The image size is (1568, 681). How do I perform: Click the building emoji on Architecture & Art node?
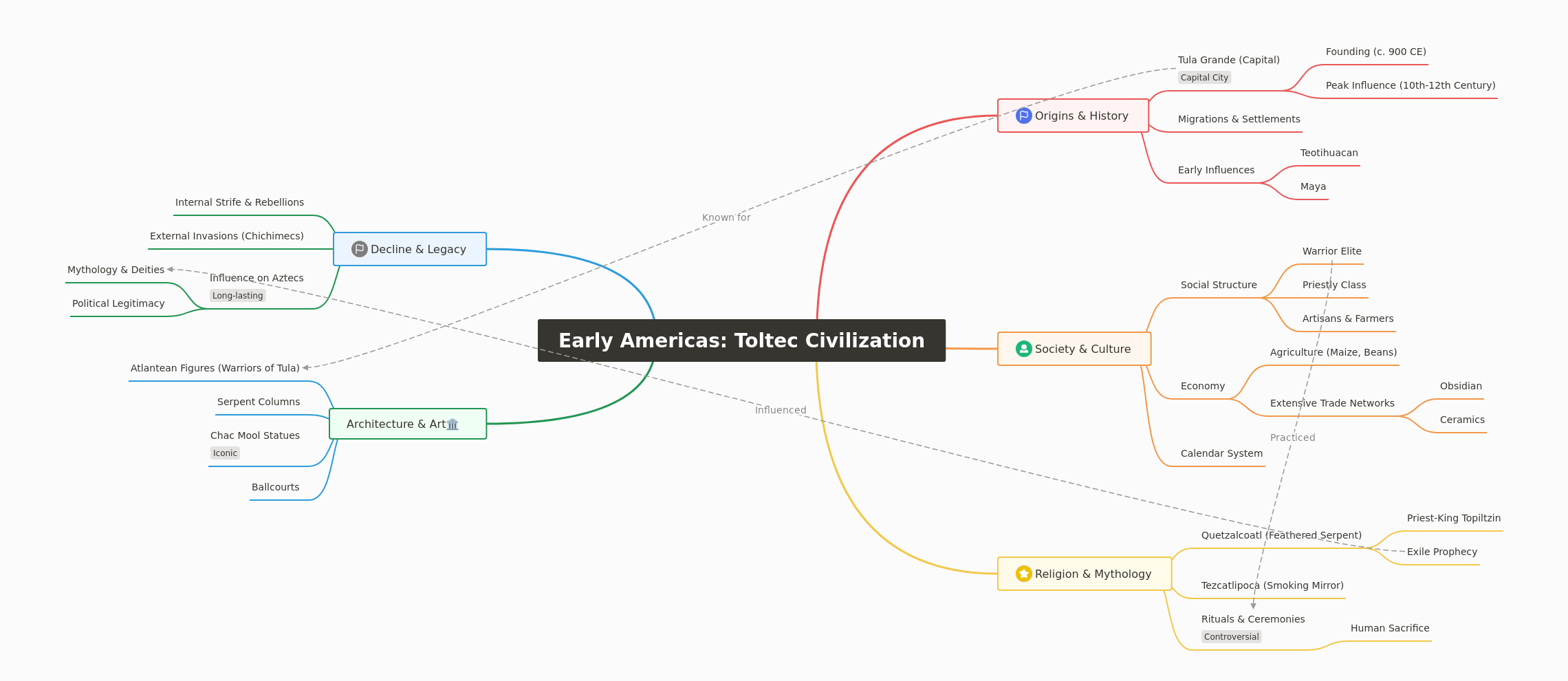pos(452,424)
